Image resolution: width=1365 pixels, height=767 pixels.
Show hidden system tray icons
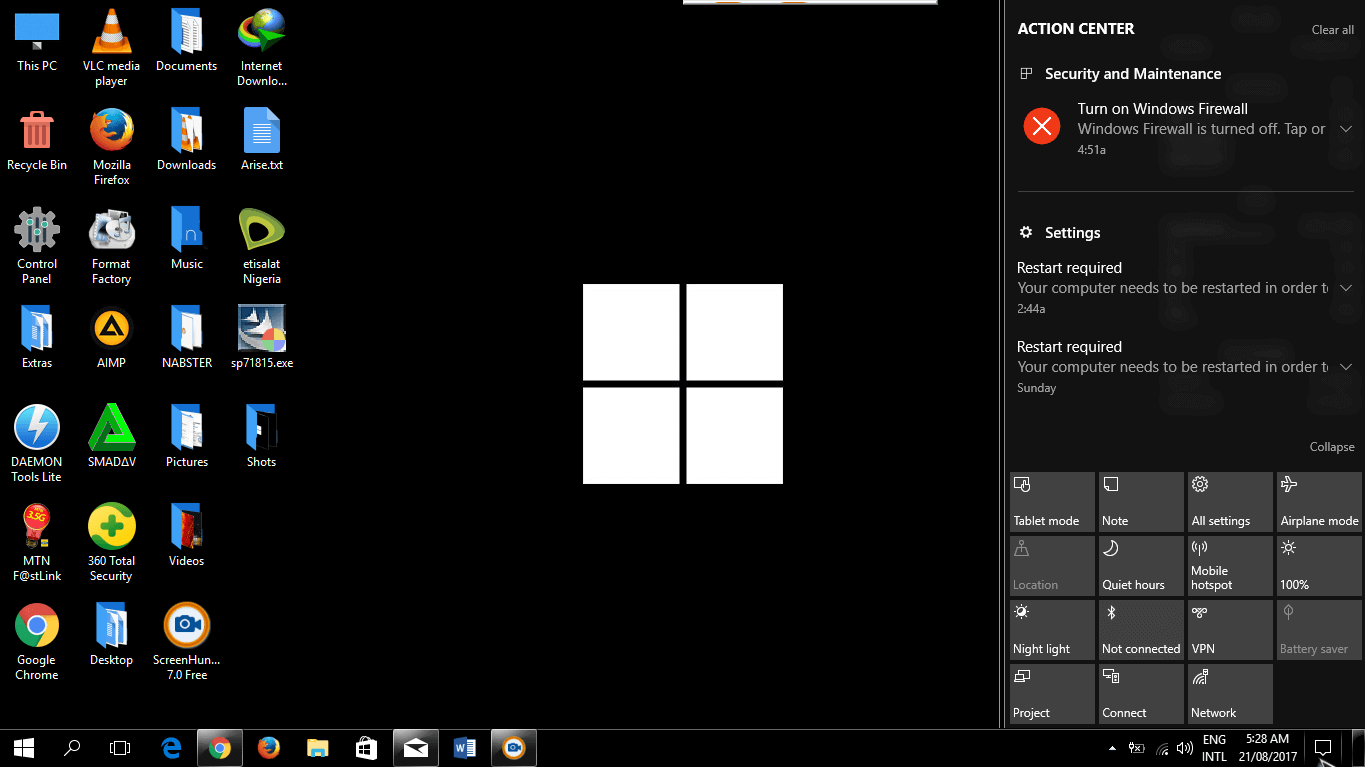(x=1112, y=748)
